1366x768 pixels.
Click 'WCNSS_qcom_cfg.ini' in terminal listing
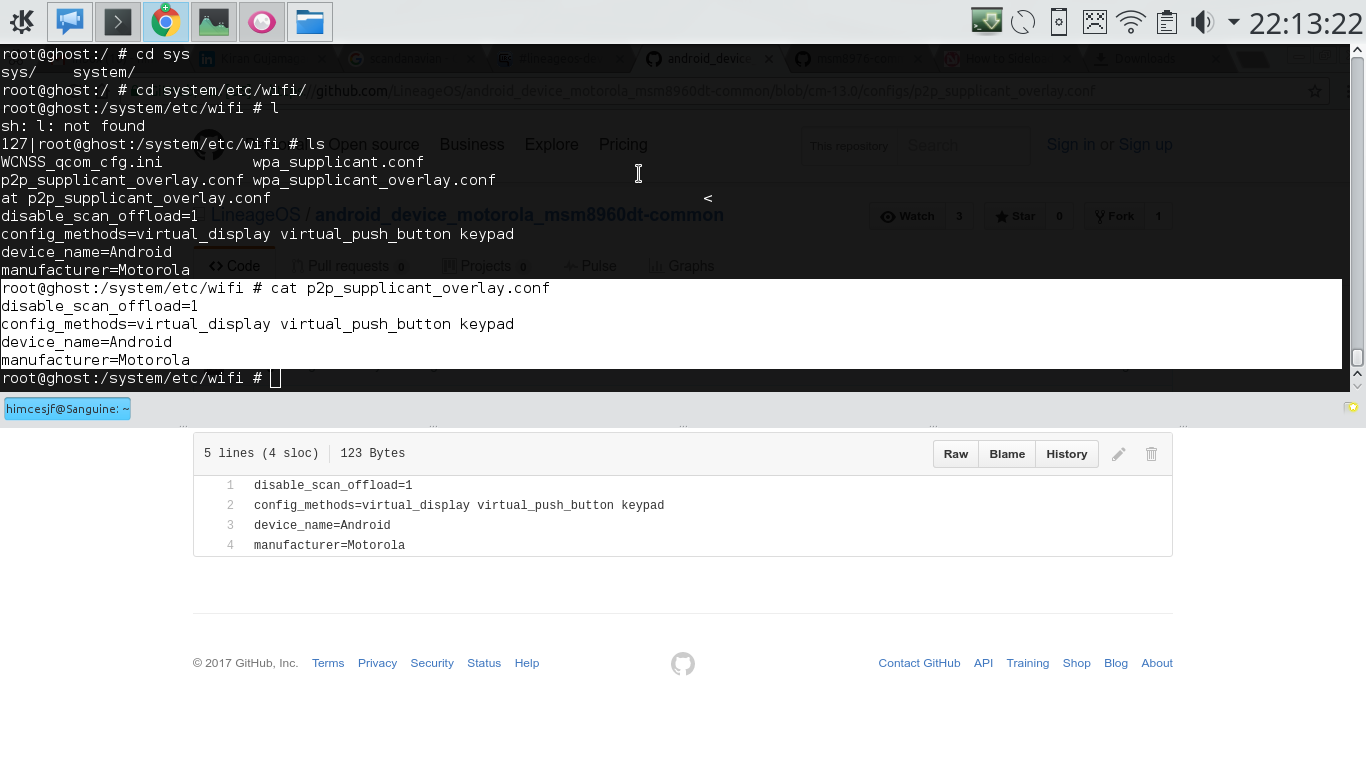81,162
